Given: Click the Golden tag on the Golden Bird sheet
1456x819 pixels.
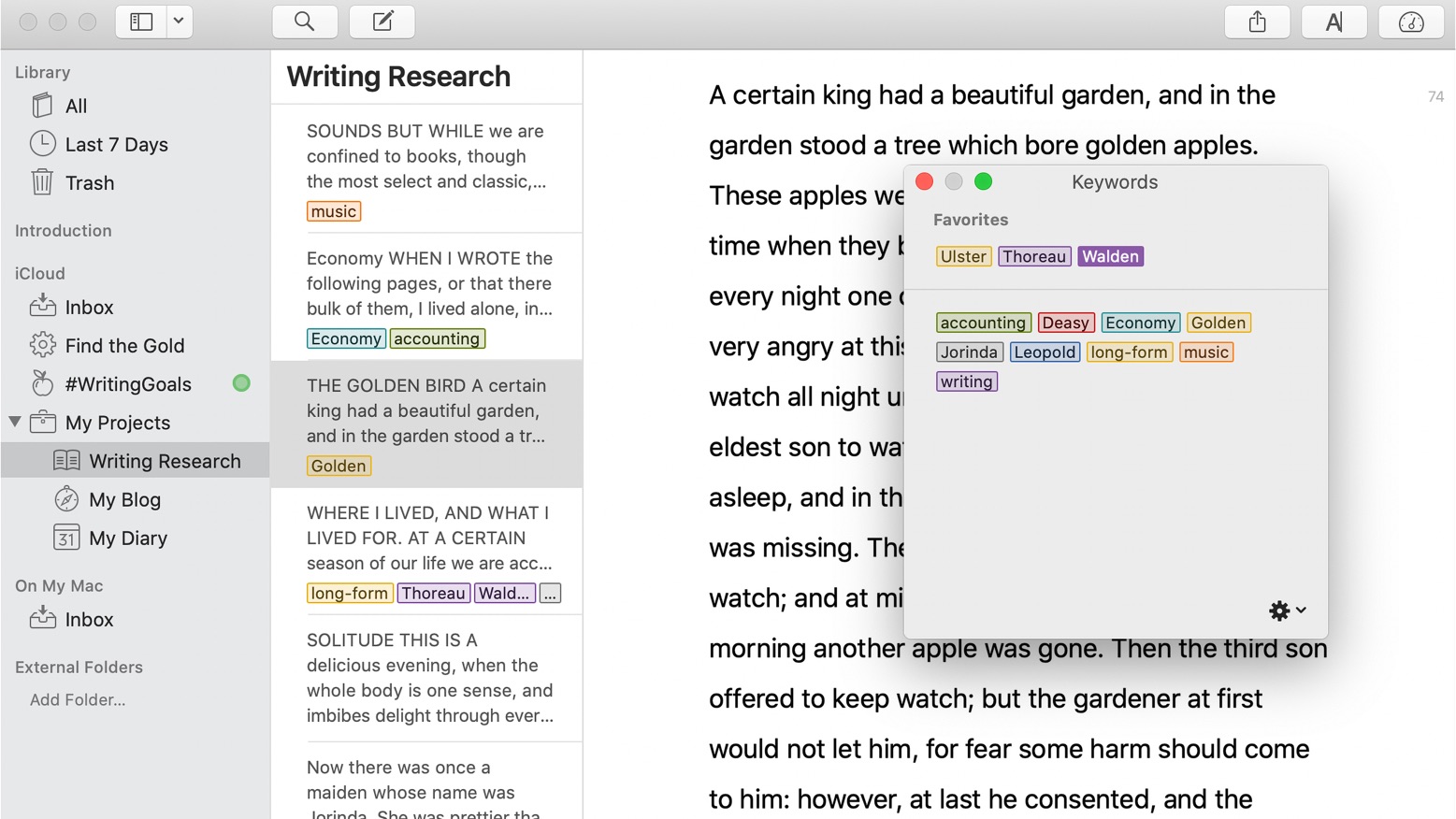Looking at the screenshot, I should [339, 466].
